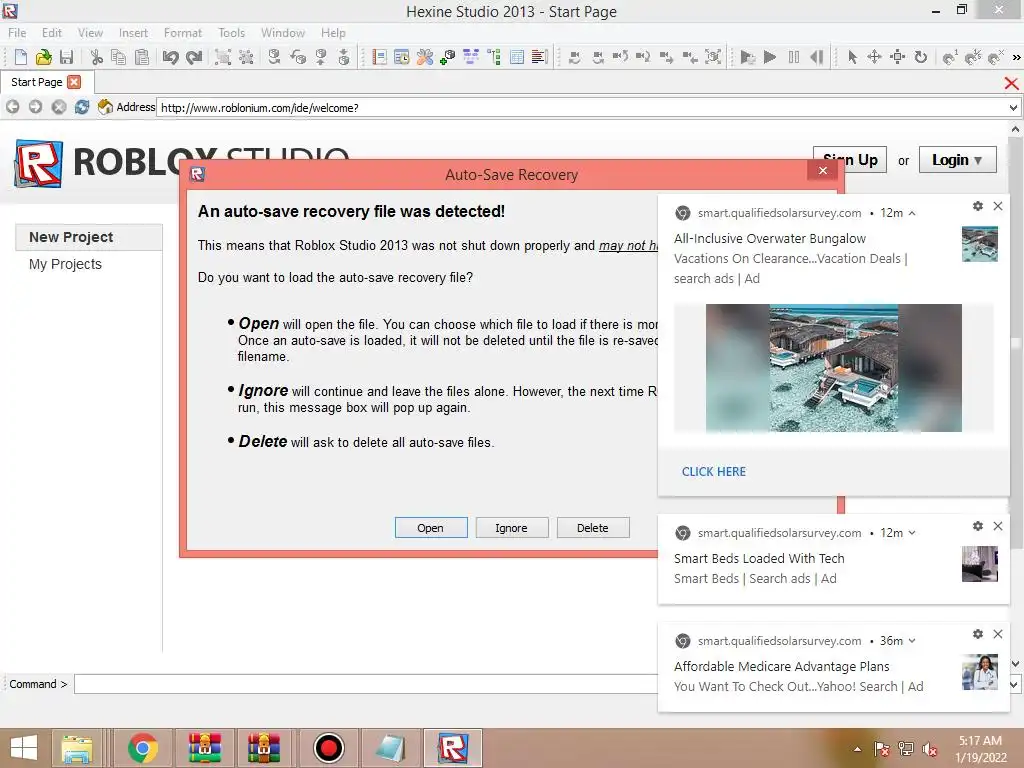Open Chrome from the taskbar
This screenshot has width=1024, height=768.
point(143,748)
